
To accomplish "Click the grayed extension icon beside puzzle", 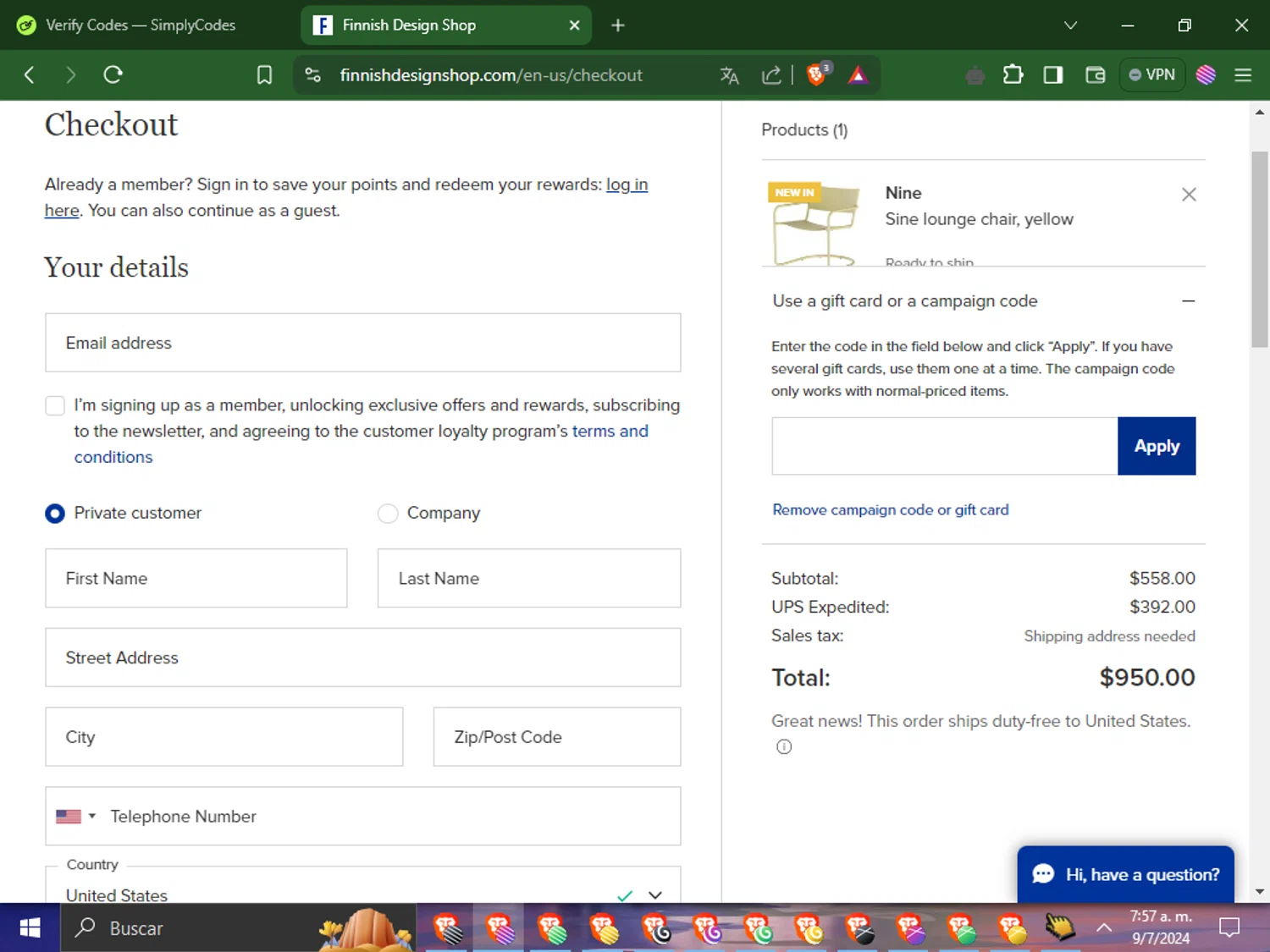I will [975, 76].
